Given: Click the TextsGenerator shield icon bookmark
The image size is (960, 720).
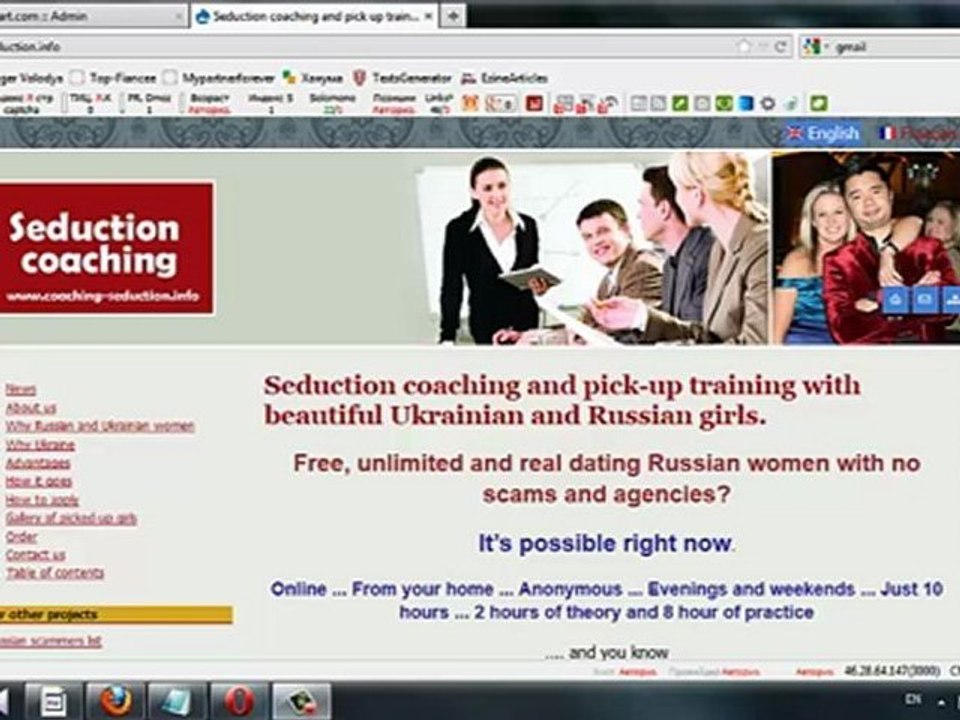Looking at the screenshot, I should coord(359,78).
